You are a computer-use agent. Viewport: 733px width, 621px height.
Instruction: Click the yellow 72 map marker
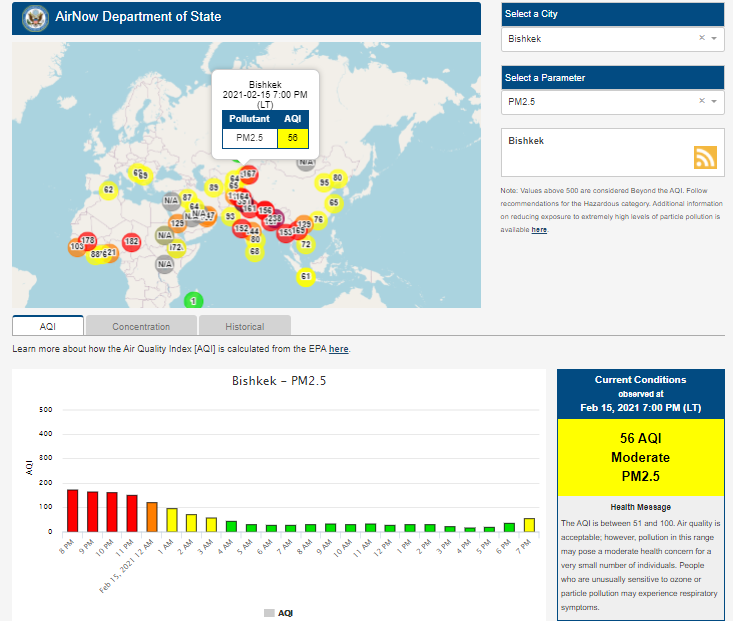pos(306,244)
